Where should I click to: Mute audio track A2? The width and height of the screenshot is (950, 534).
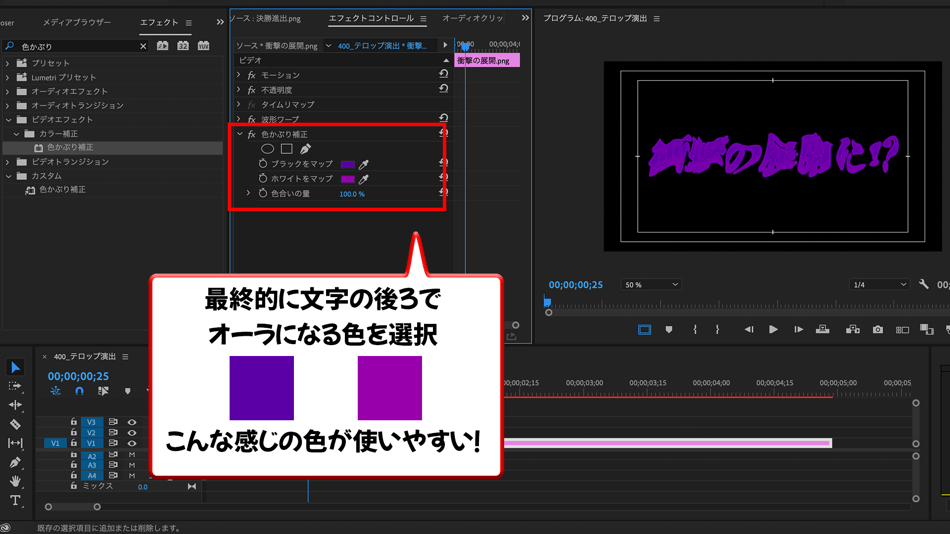click(131, 455)
